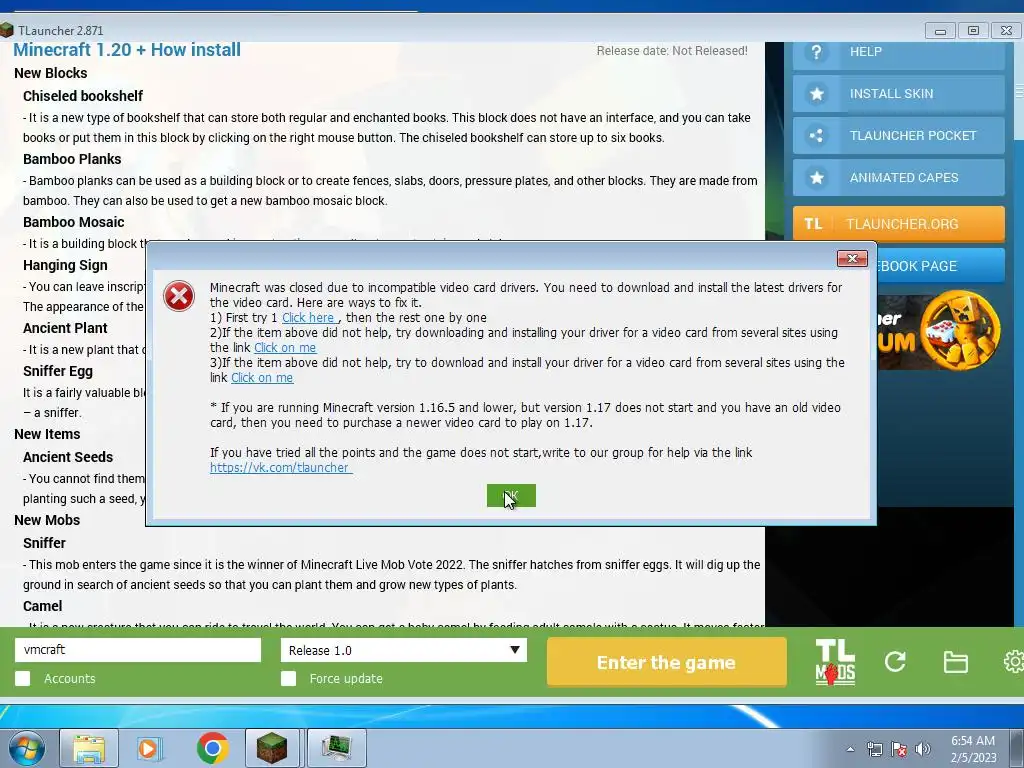The width and height of the screenshot is (1024, 768).
Task: Click the HELP question mark icon
Action: pos(816,52)
